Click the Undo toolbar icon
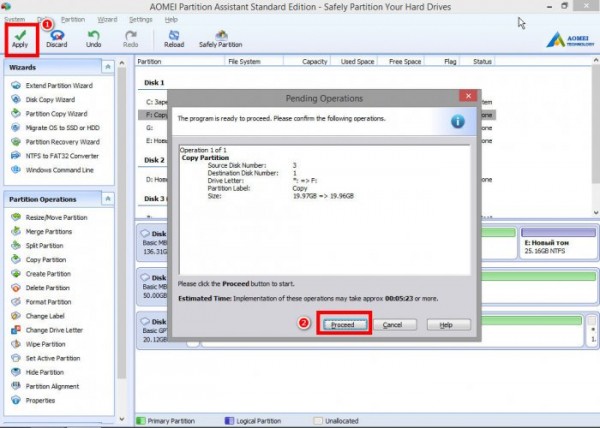Screen dimensions: 600x428 [93, 39]
